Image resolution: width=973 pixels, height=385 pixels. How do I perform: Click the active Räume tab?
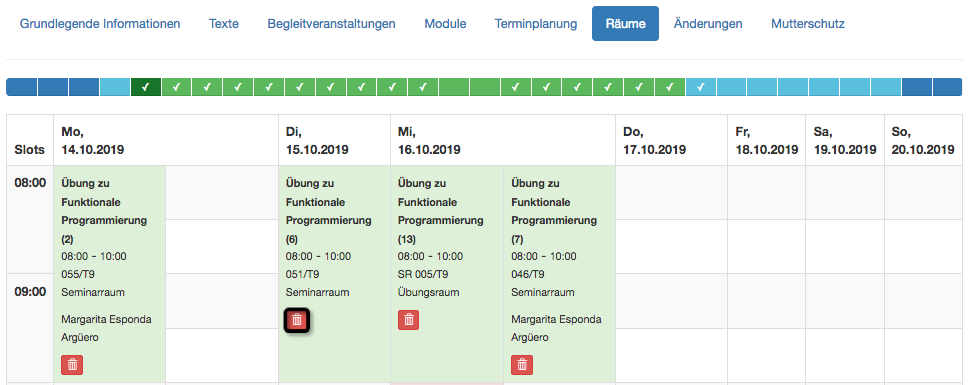point(626,24)
